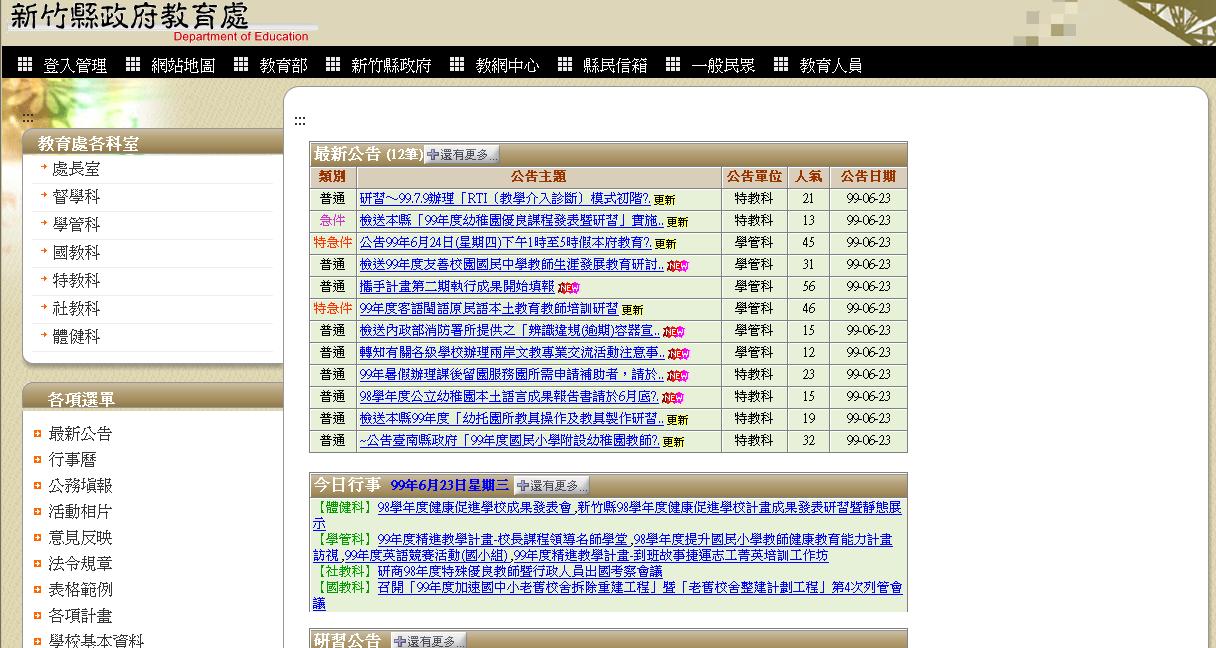Click bullet icon next to 行事曆

(37, 459)
